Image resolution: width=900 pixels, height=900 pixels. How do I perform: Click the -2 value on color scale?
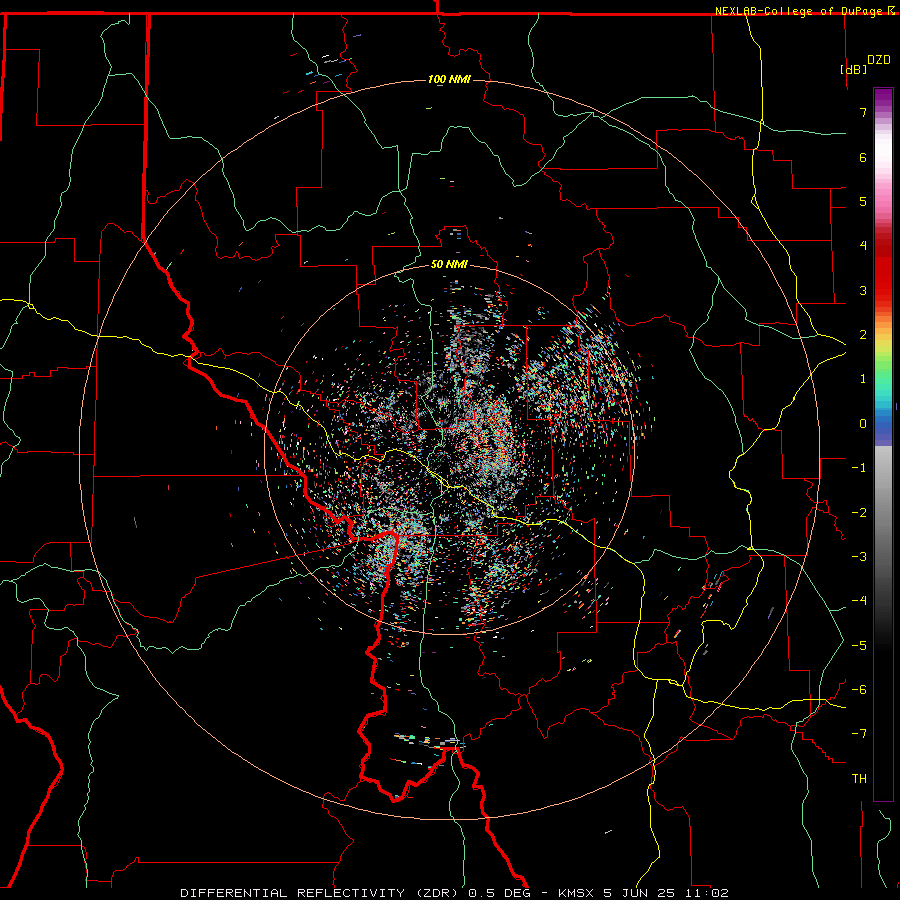click(x=859, y=513)
